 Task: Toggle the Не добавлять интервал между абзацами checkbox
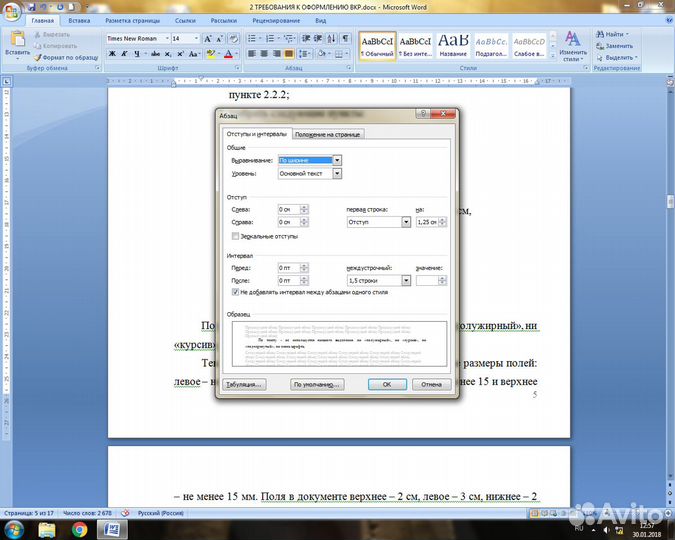coord(236,292)
